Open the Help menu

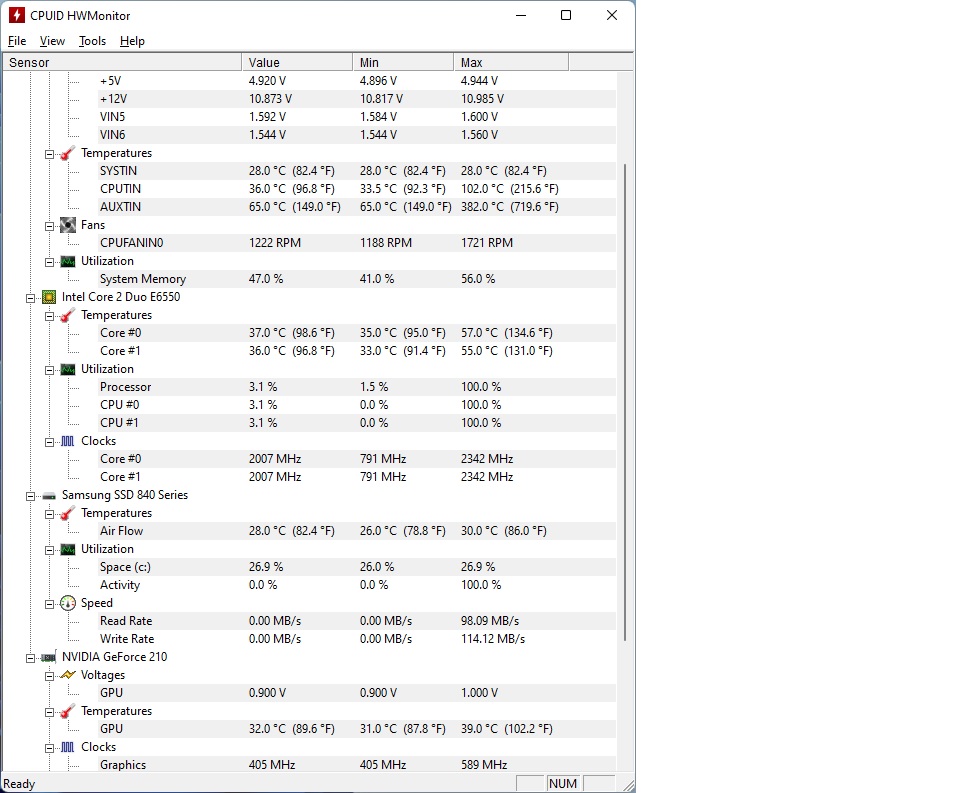click(x=132, y=41)
